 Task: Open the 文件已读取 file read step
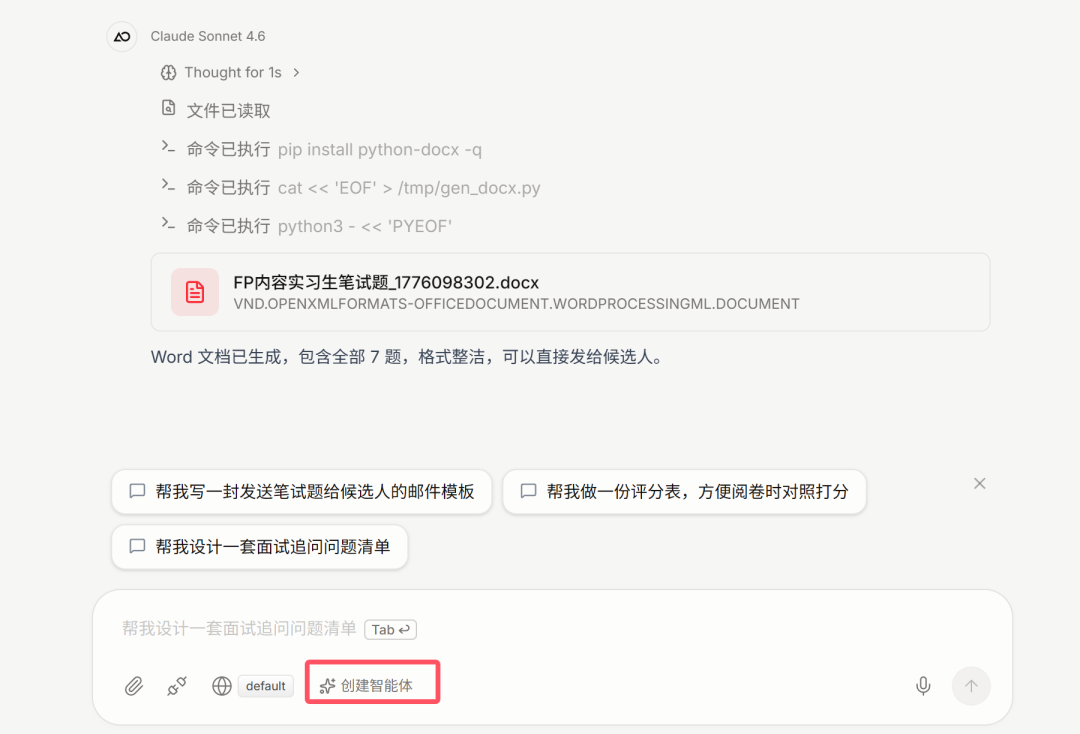[216, 110]
